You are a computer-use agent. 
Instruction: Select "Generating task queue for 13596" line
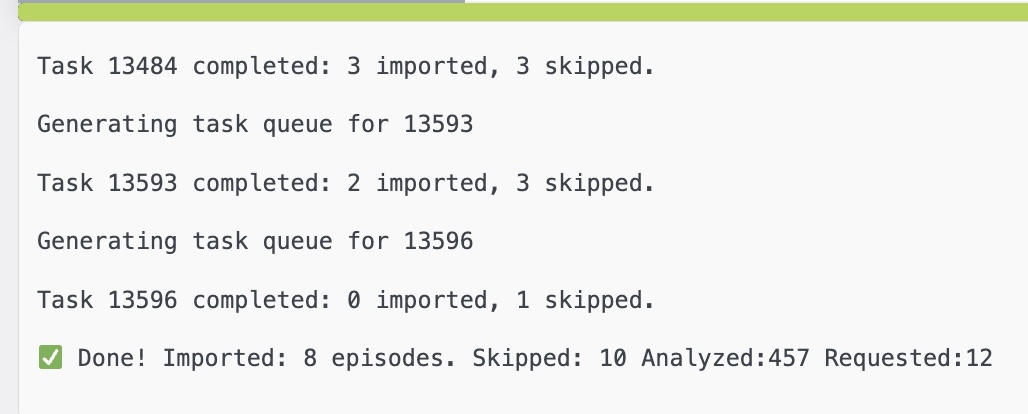255,241
